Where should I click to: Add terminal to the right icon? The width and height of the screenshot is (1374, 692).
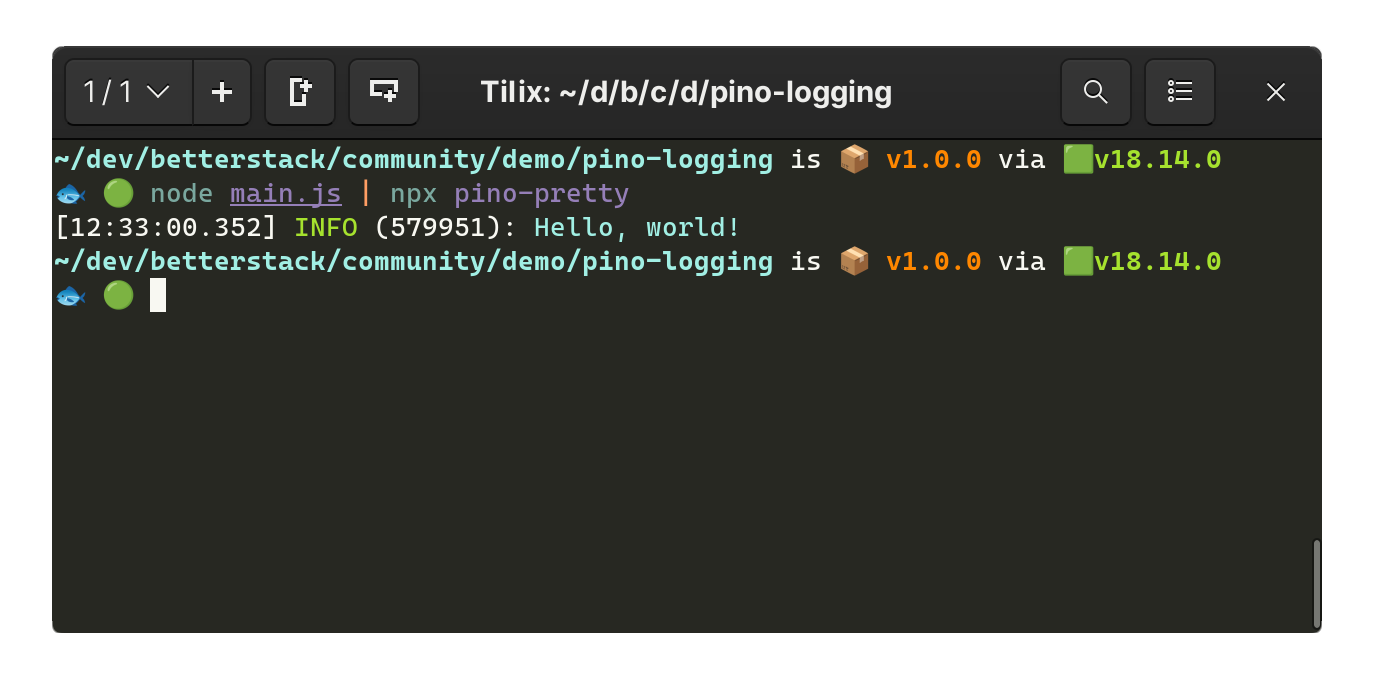click(x=300, y=92)
